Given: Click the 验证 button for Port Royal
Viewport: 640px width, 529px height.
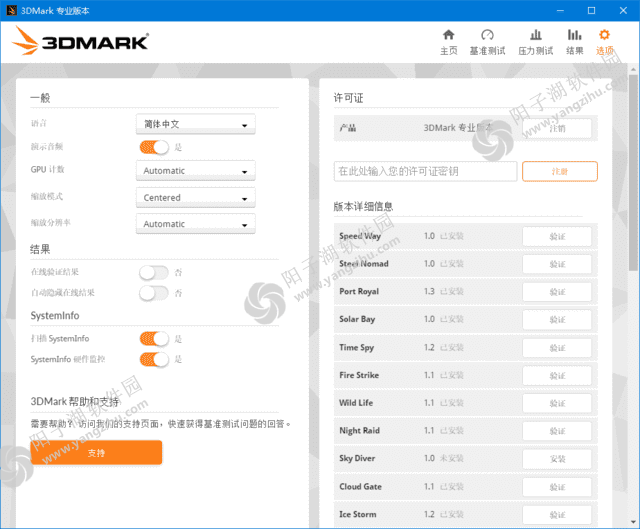Looking at the screenshot, I should point(557,292).
